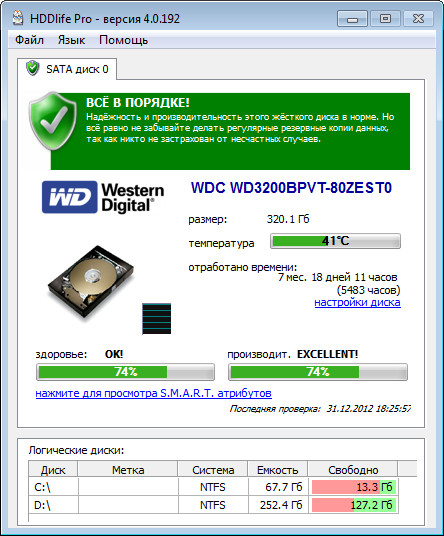Image resolution: width=444 pixels, height=536 pixels.
Task: Close the HDDlife Pro window
Action: (x=418, y=18)
